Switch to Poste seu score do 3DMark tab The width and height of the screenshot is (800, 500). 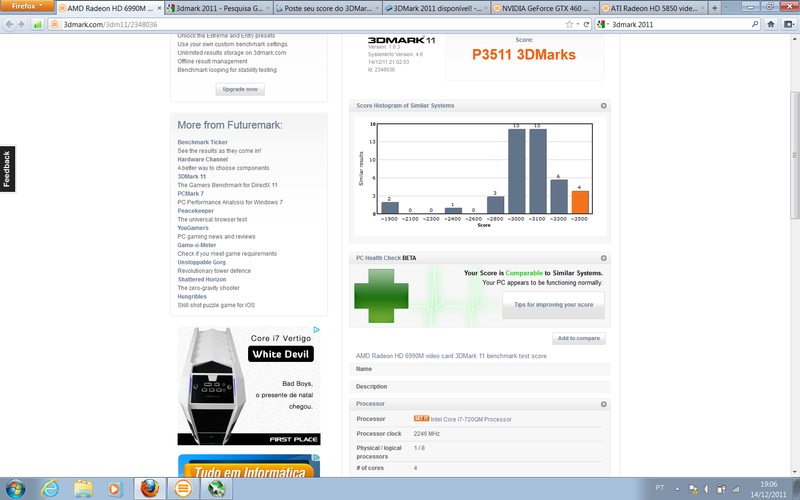[x=328, y=8]
